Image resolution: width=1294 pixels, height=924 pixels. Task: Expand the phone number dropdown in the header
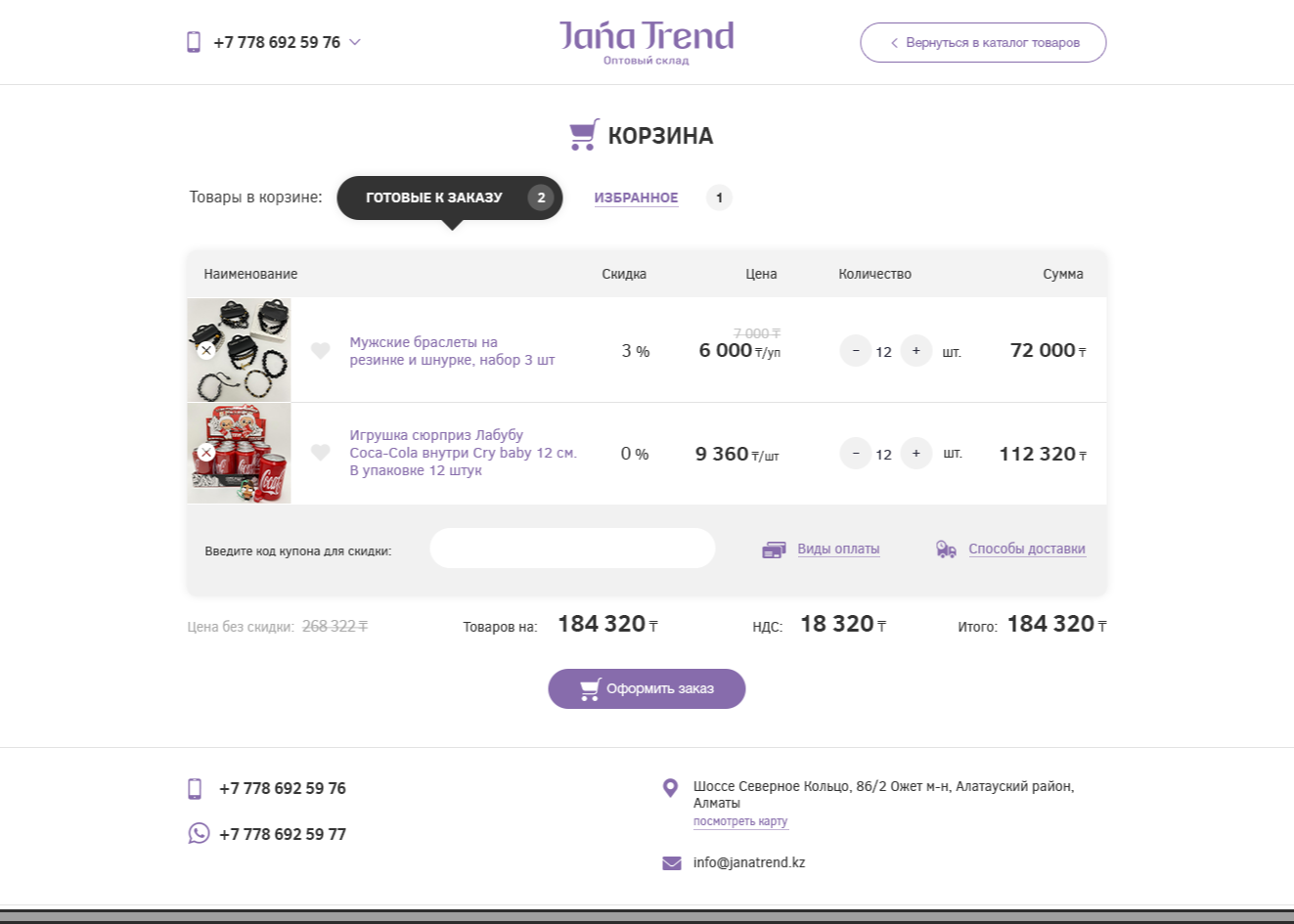coord(354,42)
